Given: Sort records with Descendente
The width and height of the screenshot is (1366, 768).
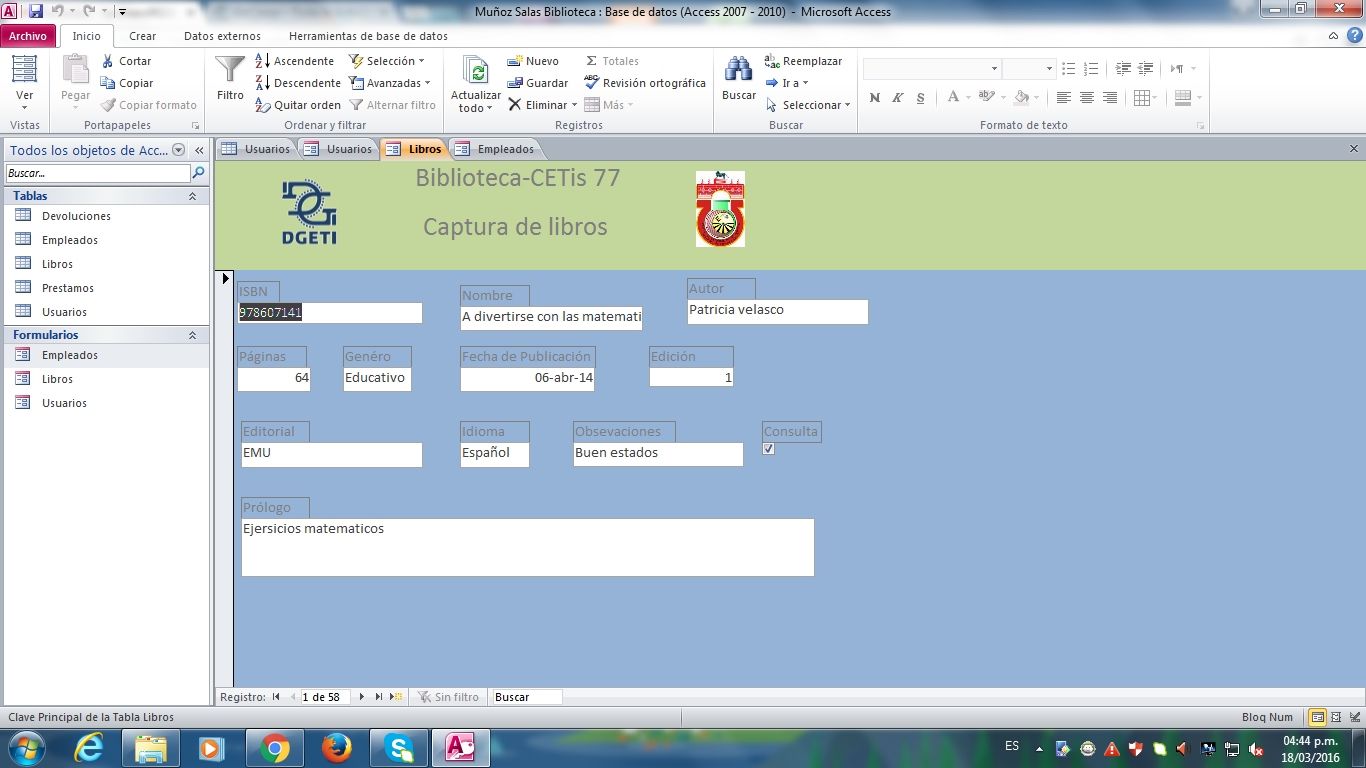Looking at the screenshot, I should [297, 83].
